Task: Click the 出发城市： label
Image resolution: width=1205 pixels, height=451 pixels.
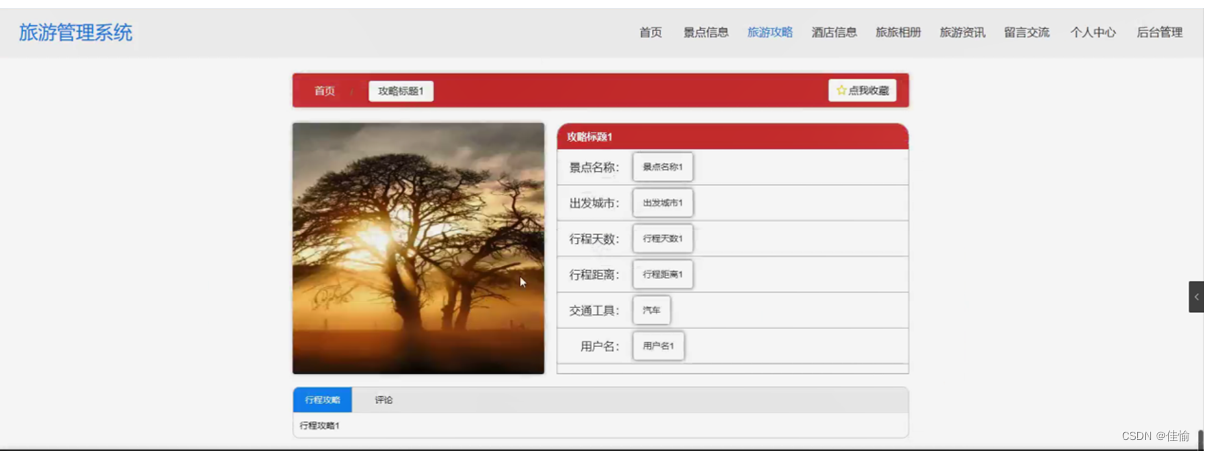Action: point(595,203)
